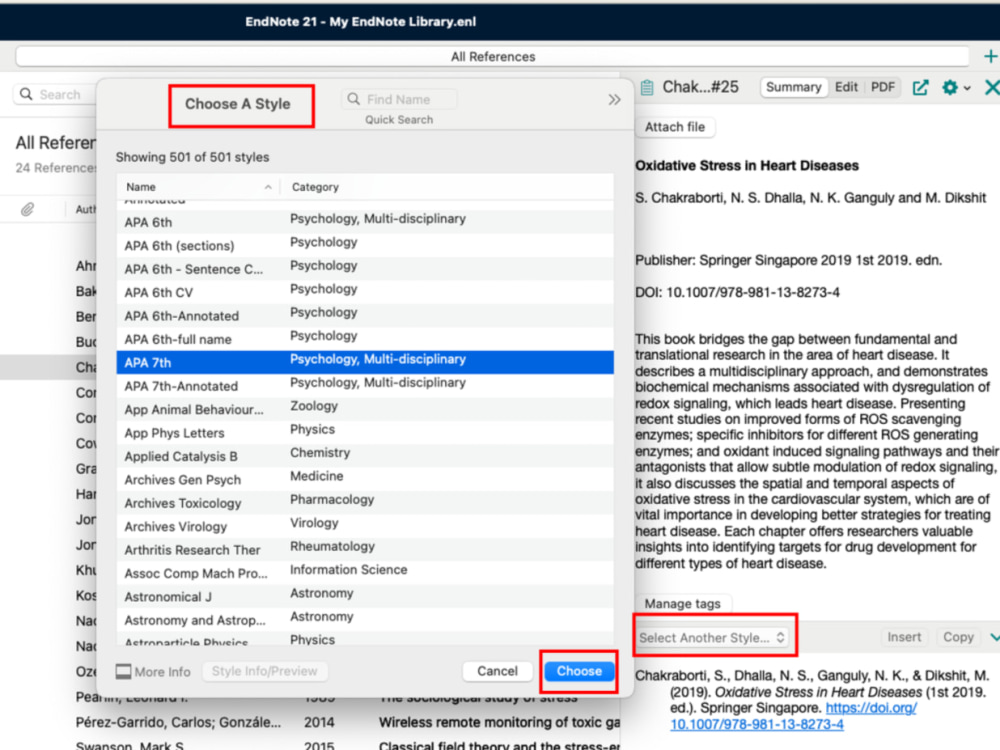Image resolution: width=1000 pixels, height=750 pixels.
Task: Click the More Info button
Action: 153,672
